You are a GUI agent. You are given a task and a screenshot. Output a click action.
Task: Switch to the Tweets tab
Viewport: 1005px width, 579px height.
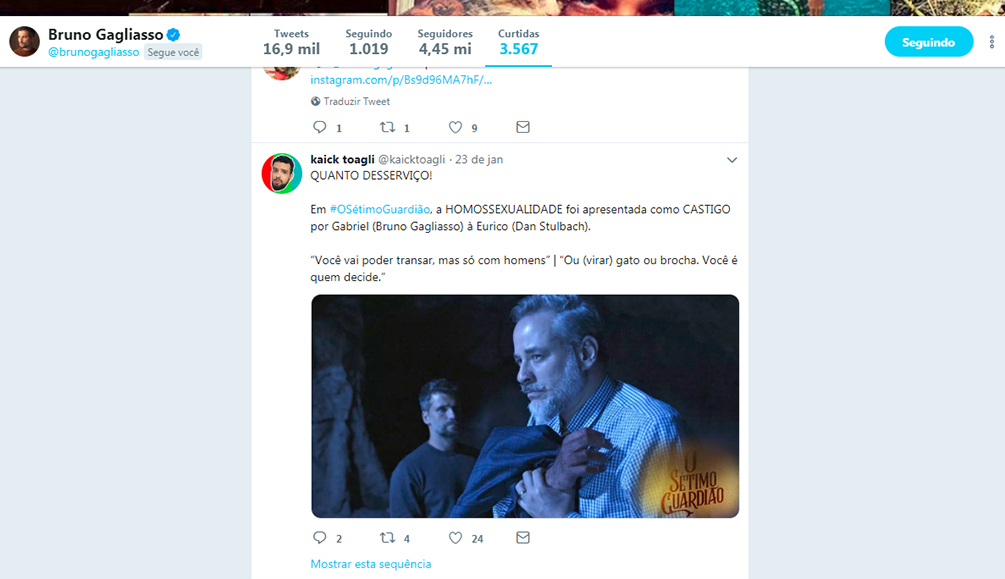click(x=291, y=42)
